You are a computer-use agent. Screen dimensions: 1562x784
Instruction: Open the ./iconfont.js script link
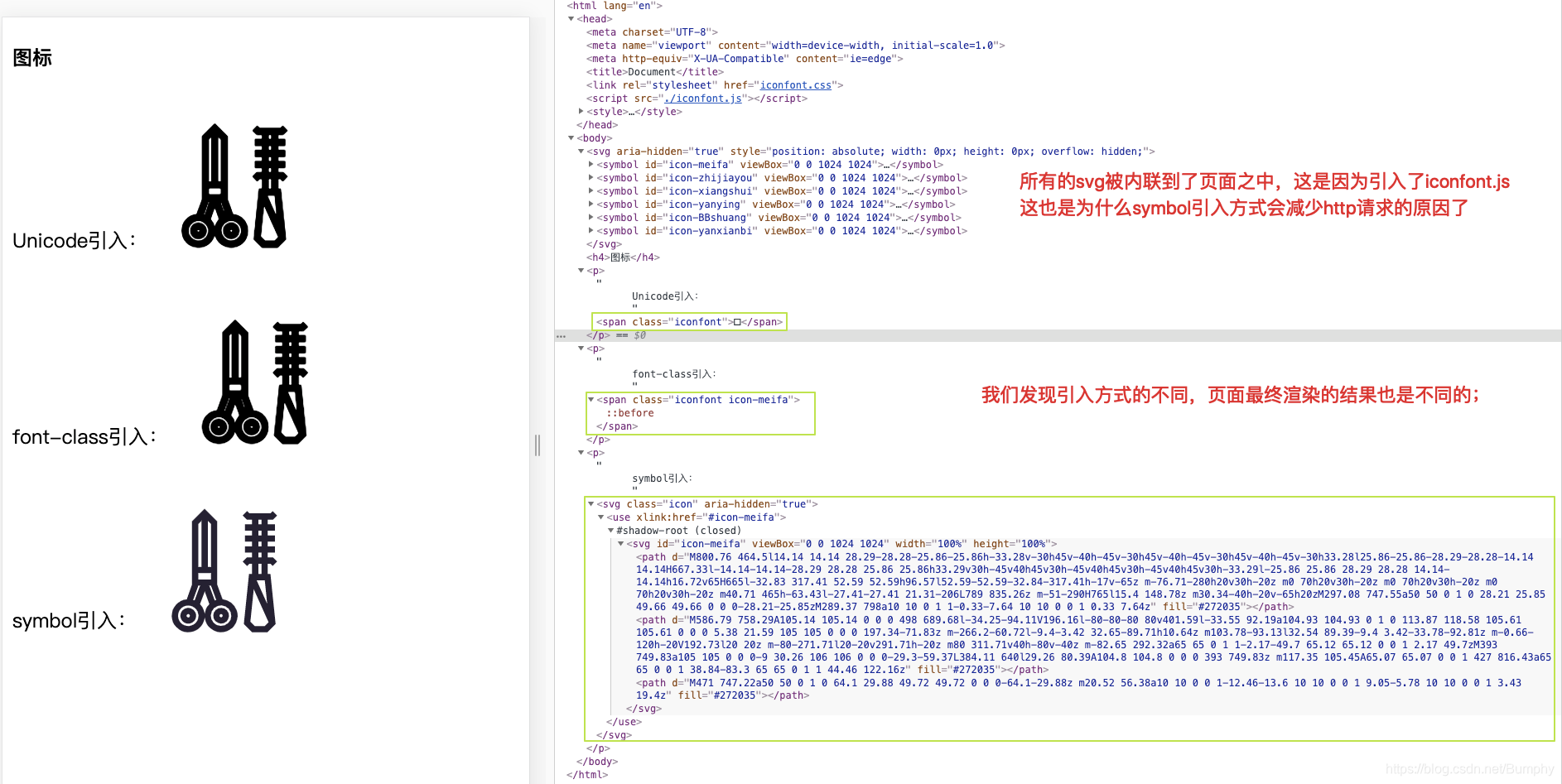point(702,98)
